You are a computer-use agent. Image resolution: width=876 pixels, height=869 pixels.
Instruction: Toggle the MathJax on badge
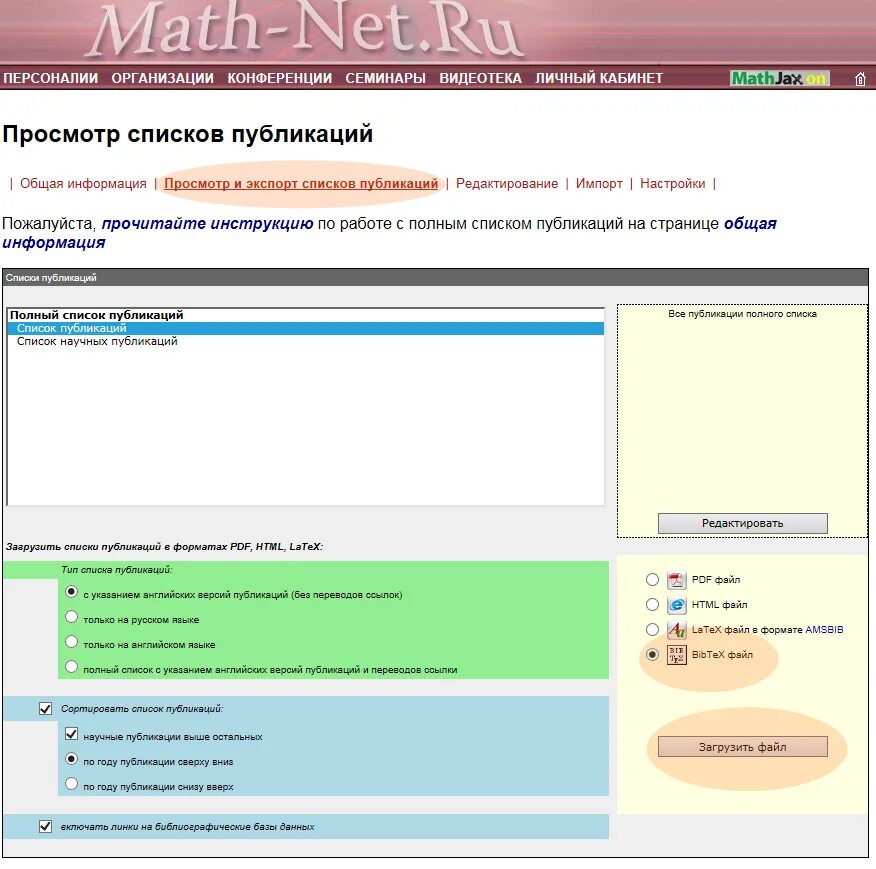point(779,78)
